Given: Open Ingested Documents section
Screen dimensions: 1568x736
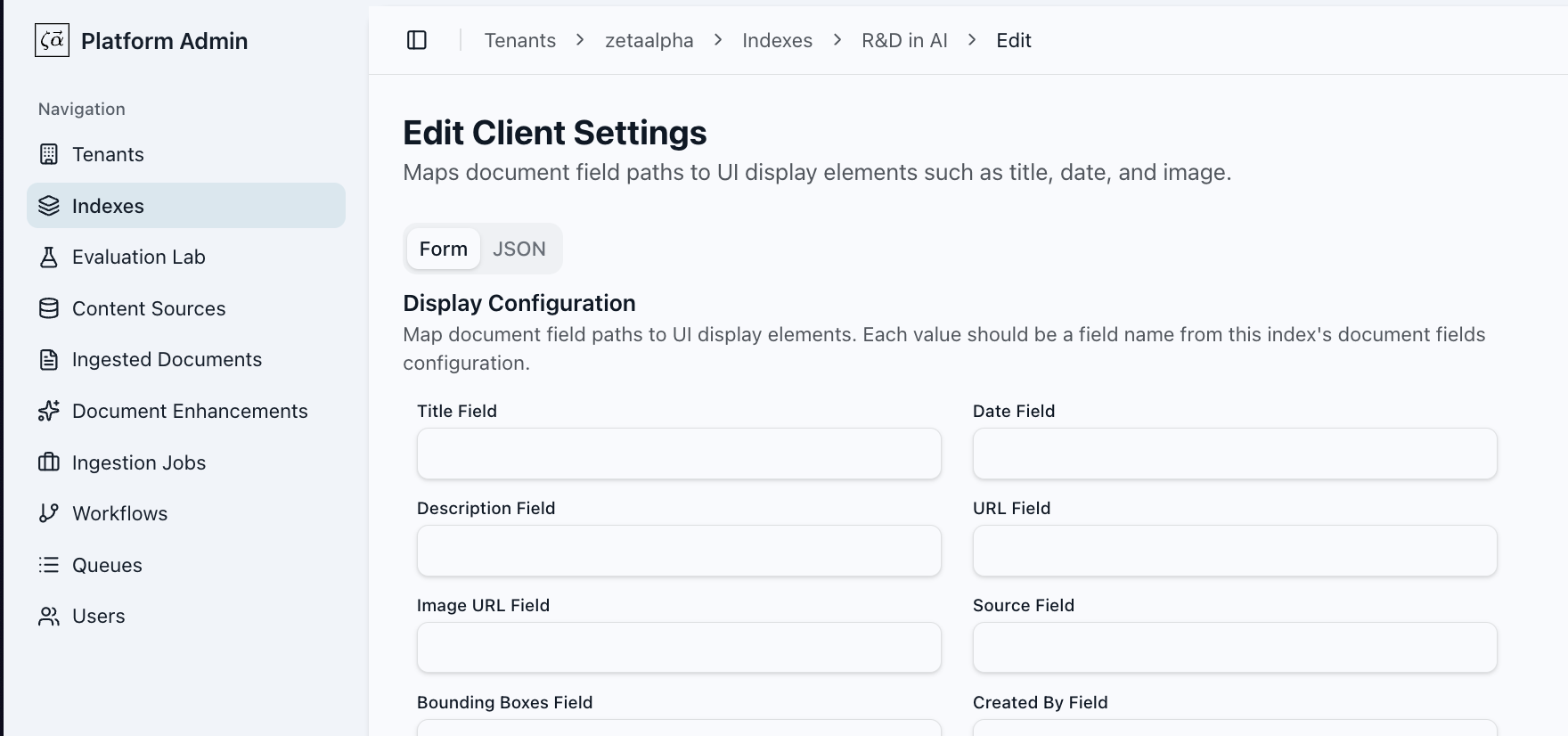Looking at the screenshot, I should tap(186, 359).
